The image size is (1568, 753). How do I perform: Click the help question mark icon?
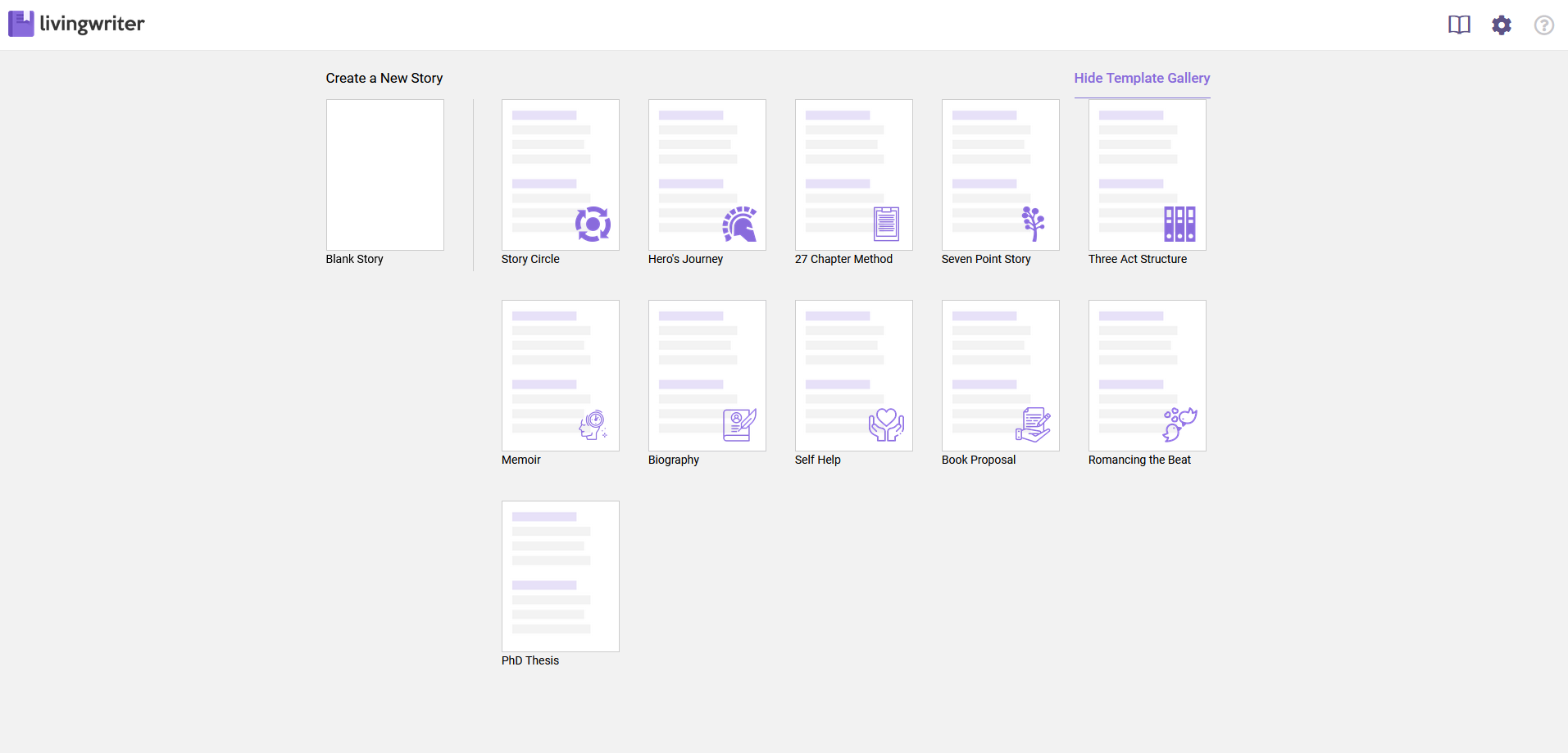tap(1543, 25)
